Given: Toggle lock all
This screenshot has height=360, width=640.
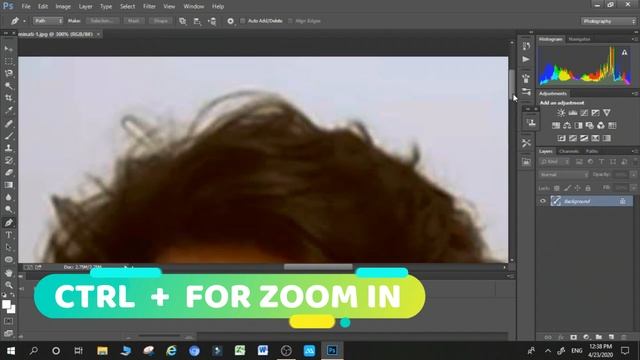Looking at the screenshot, I should coord(588,188).
